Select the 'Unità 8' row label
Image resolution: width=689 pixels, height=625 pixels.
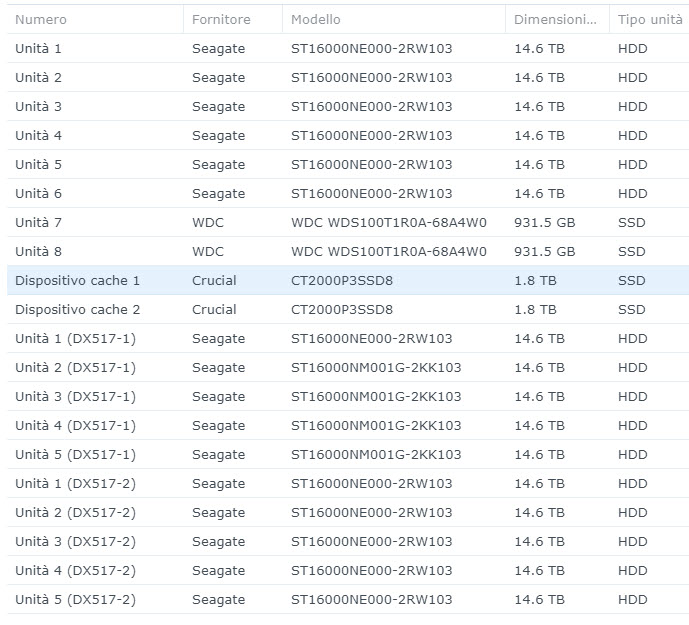click(38, 251)
